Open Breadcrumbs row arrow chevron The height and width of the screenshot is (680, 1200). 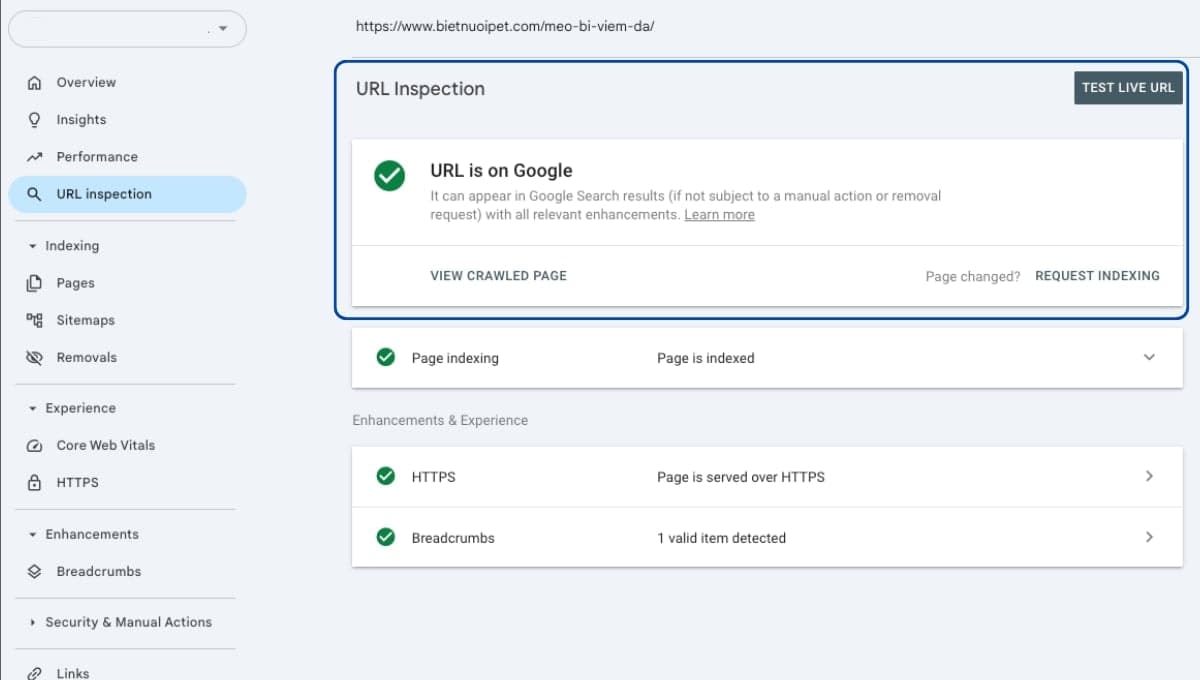(x=1149, y=537)
